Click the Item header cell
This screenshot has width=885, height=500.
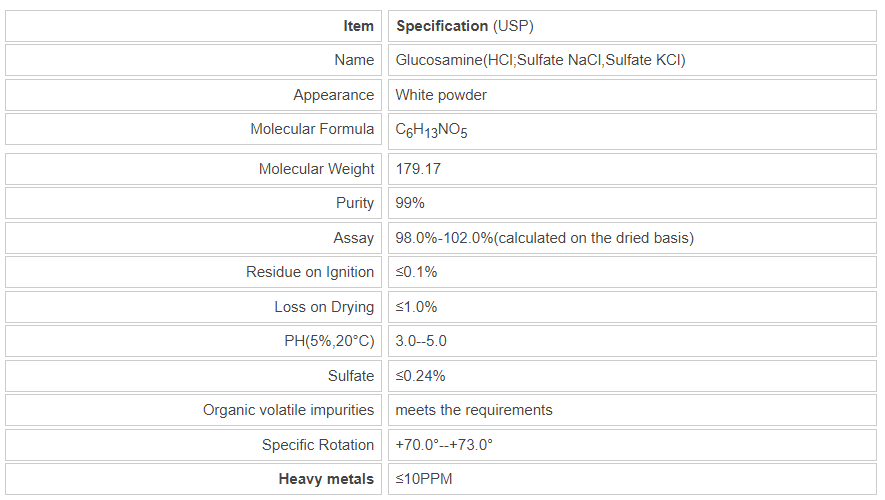[x=358, y=26]
